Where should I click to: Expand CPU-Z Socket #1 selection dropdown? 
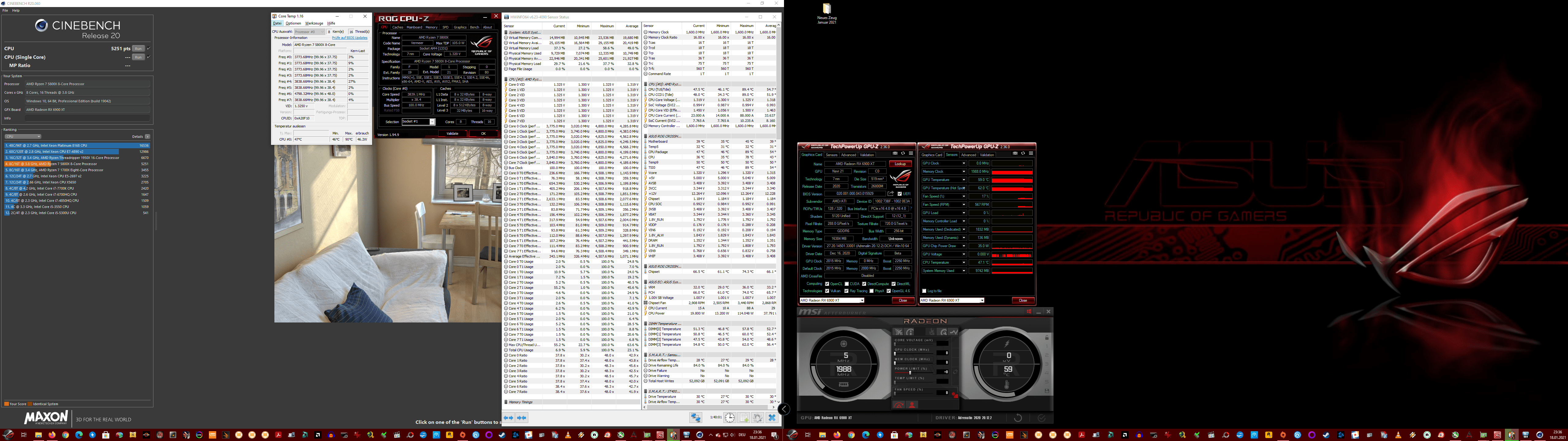[x=432, y=122]
